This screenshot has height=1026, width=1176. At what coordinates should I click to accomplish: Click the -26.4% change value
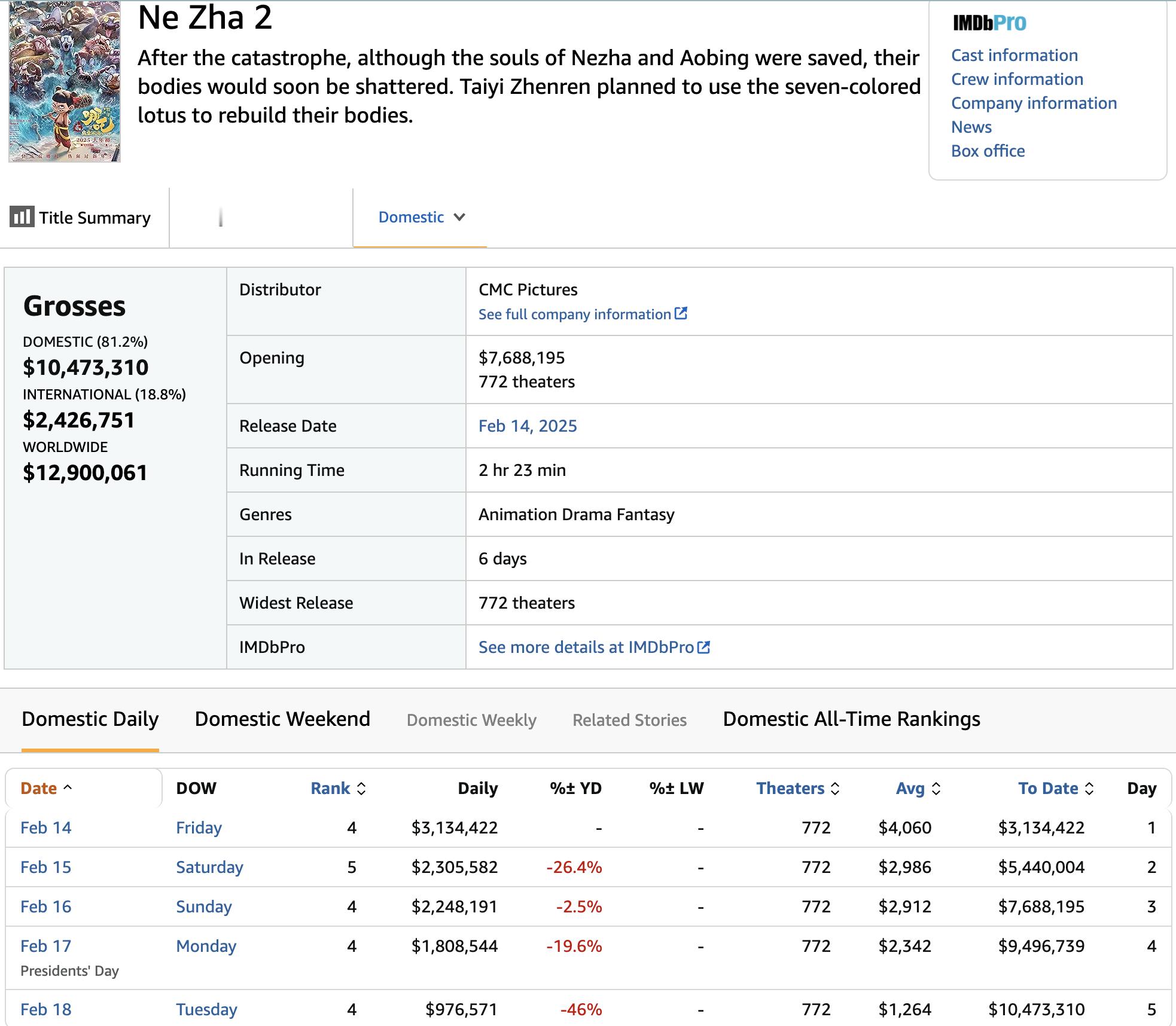tap(574, 867)
